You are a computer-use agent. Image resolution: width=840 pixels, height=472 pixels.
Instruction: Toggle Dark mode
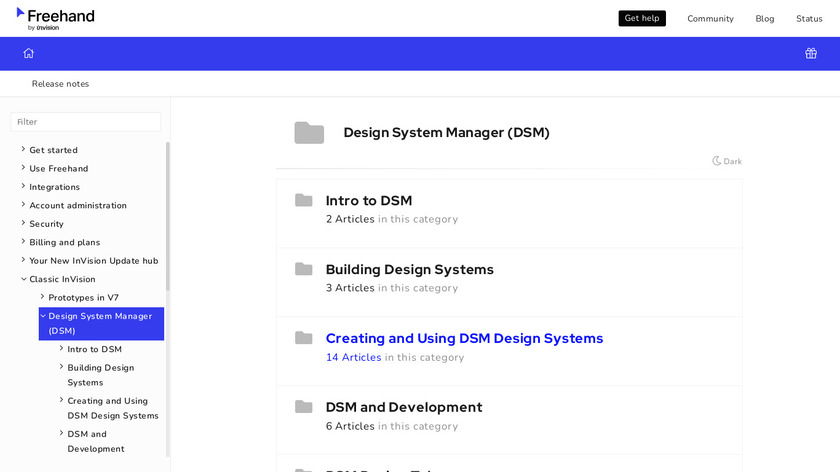tap(727, 161)
